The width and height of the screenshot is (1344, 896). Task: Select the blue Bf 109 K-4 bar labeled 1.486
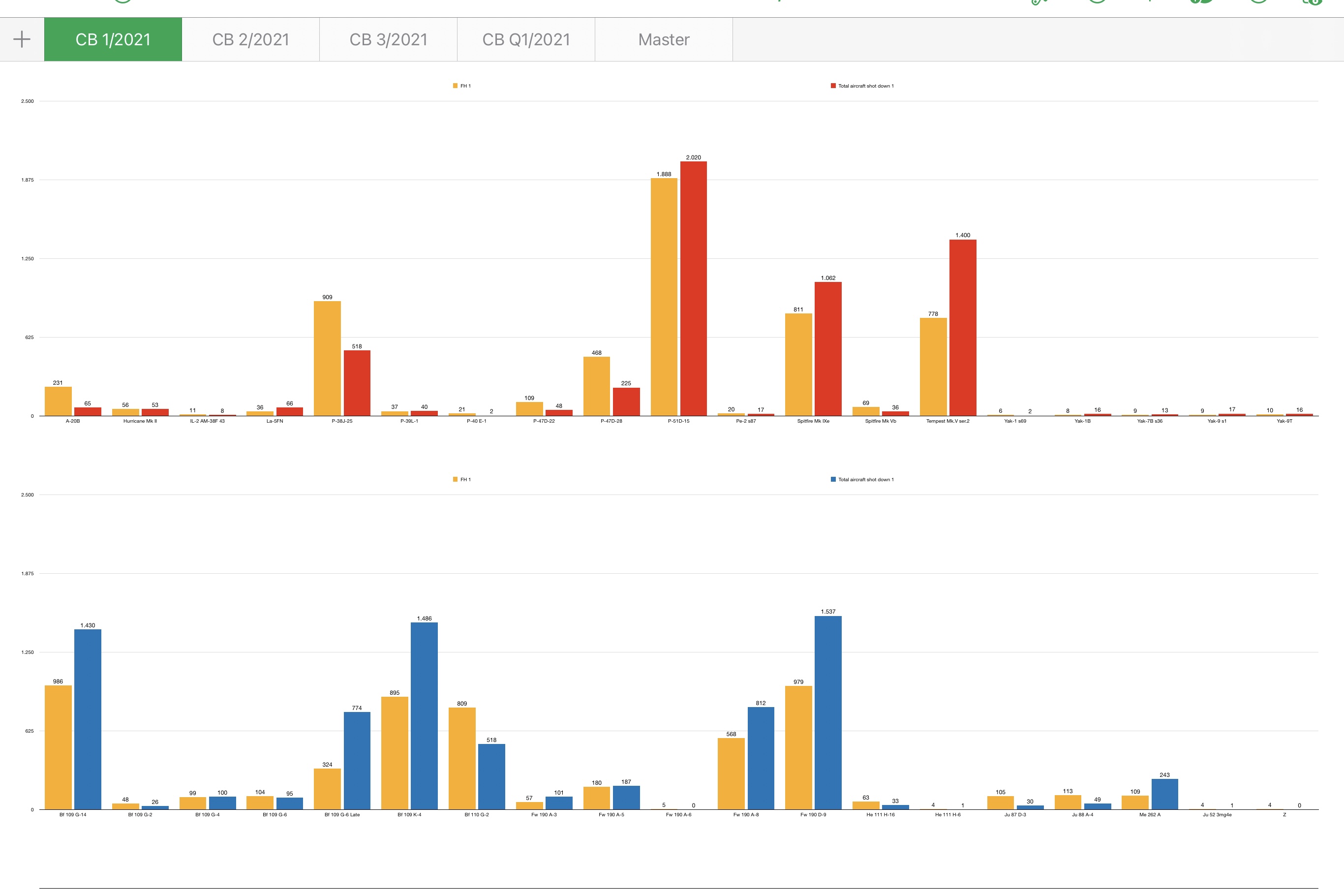point(425,716)
